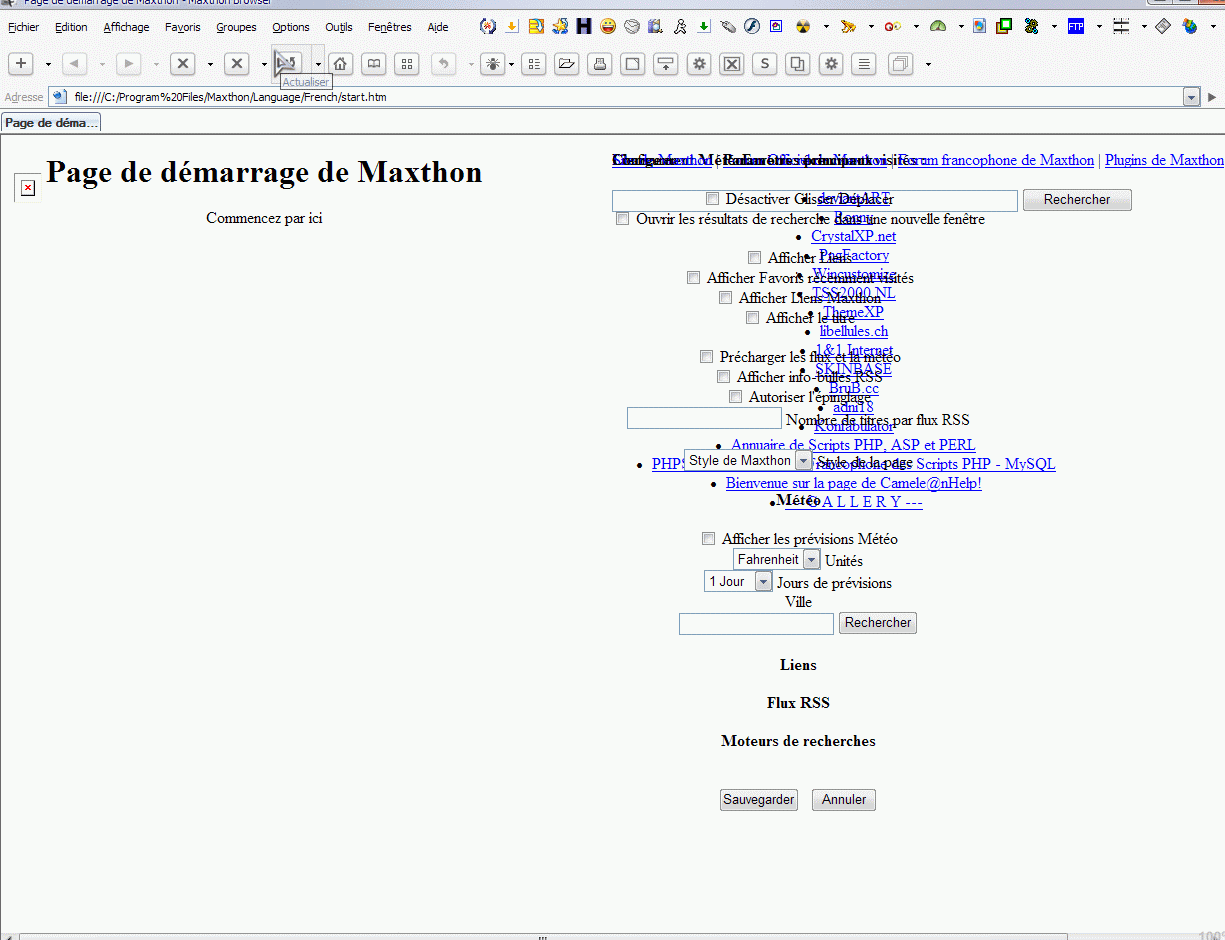The height and width of the screenshot is (940, 1225).
Task: Open dropdown arrow beside new tab button
Action: coord(47,64)
